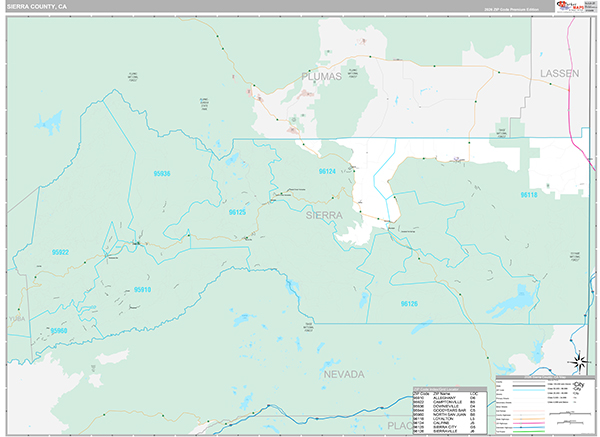Click ZIP code label 95936

click(x=162, y=174)
